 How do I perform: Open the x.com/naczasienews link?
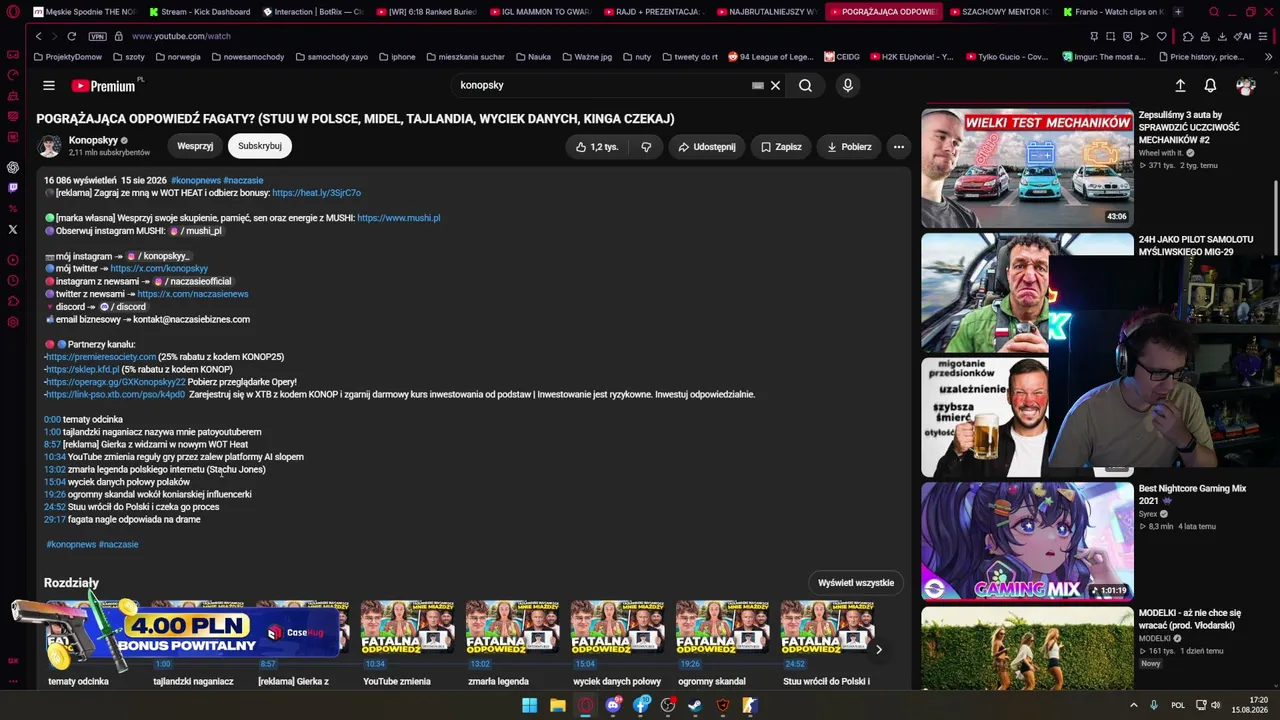(x=193, y=294)
